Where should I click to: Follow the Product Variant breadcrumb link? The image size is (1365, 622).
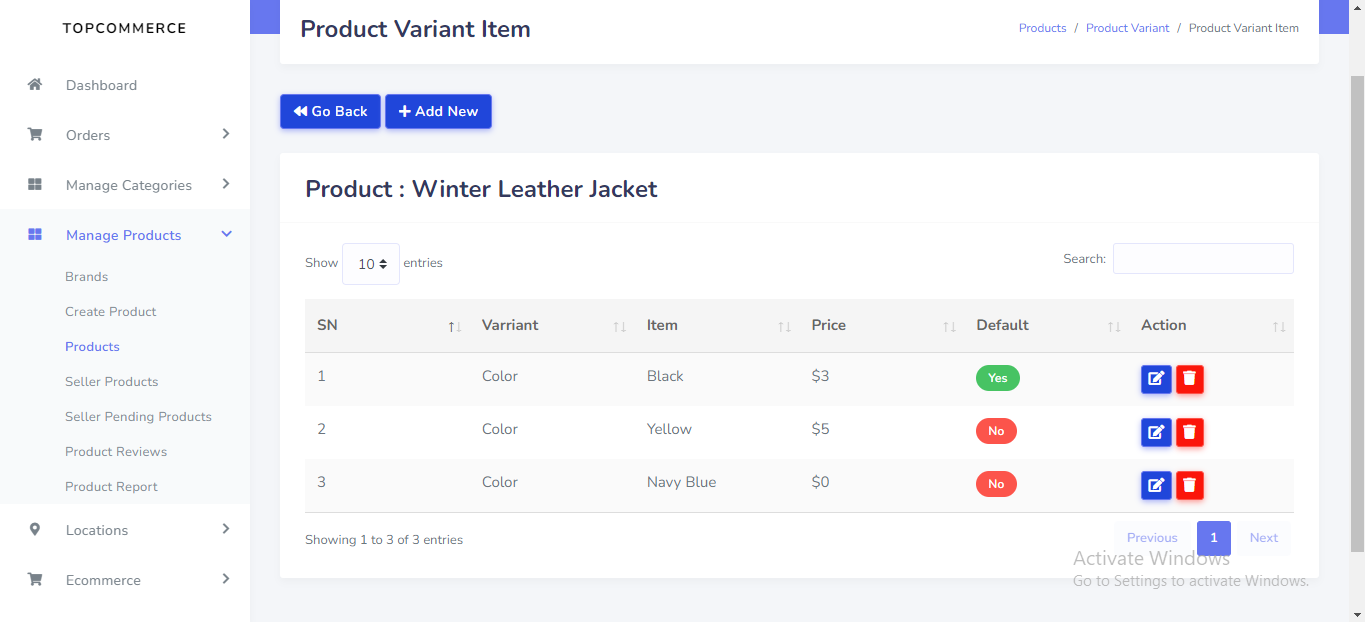tap(1127, 28)
